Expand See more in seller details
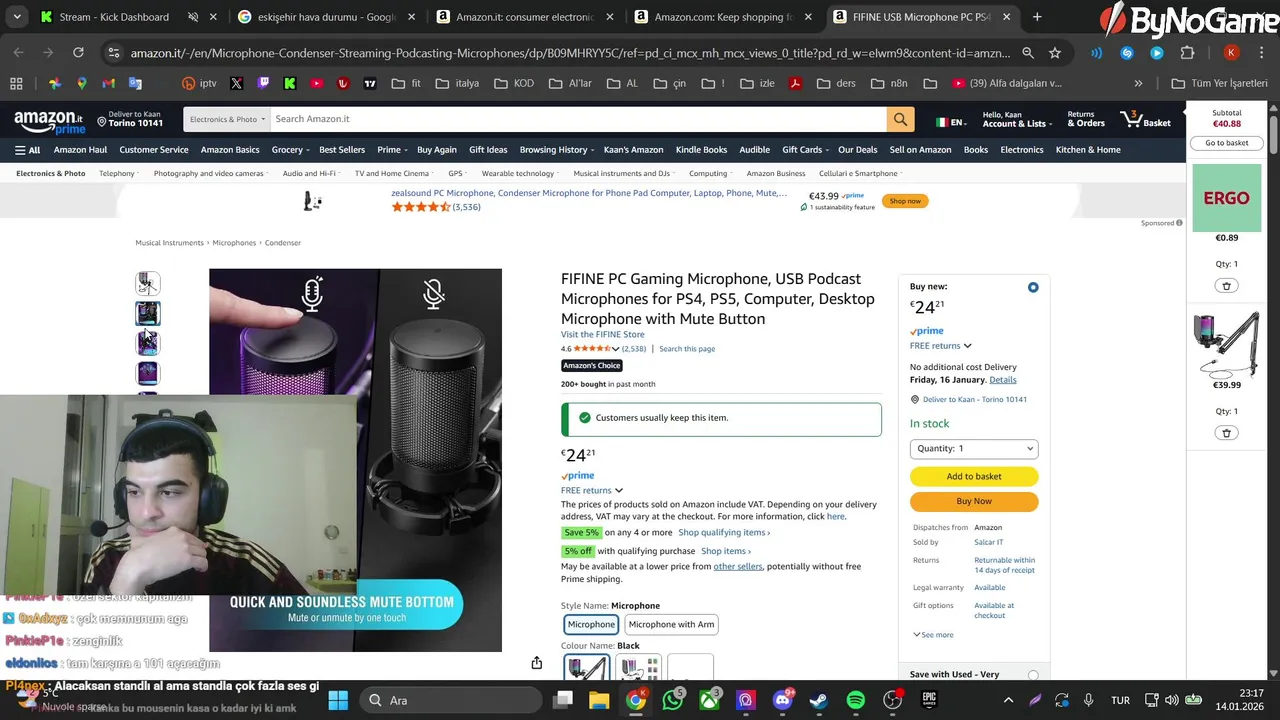The height and width of the screenshot is (720, 1280). (x=933, y=635)
